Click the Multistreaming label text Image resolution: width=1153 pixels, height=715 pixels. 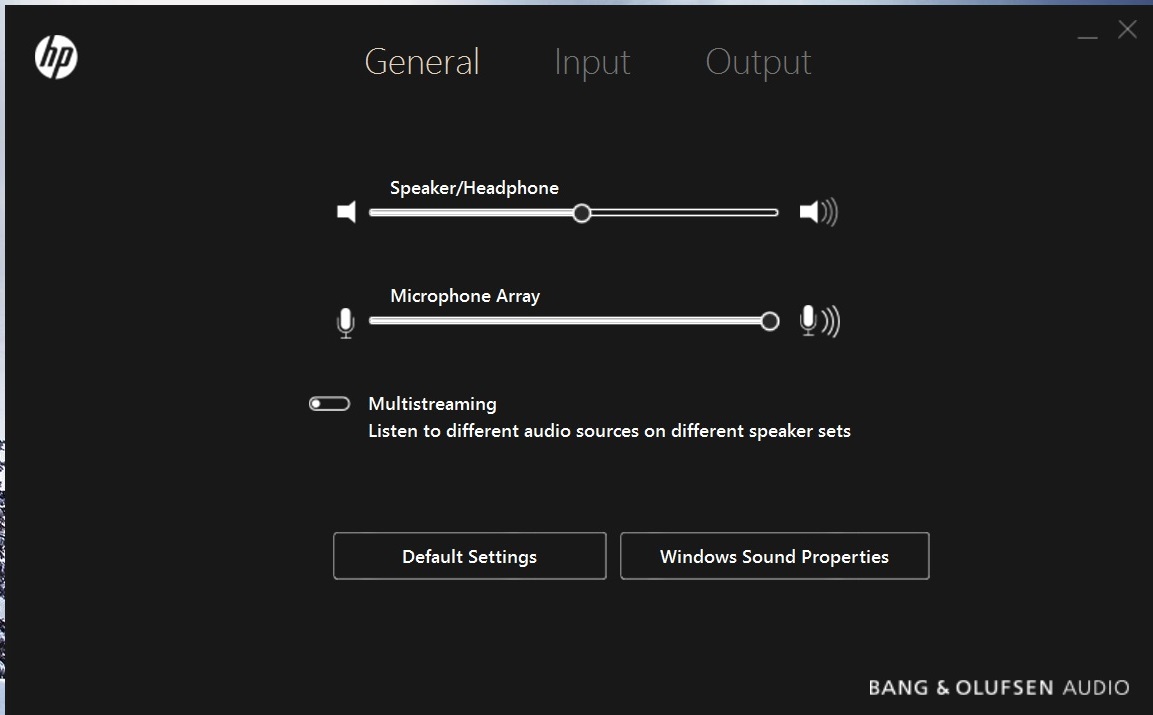432,404
